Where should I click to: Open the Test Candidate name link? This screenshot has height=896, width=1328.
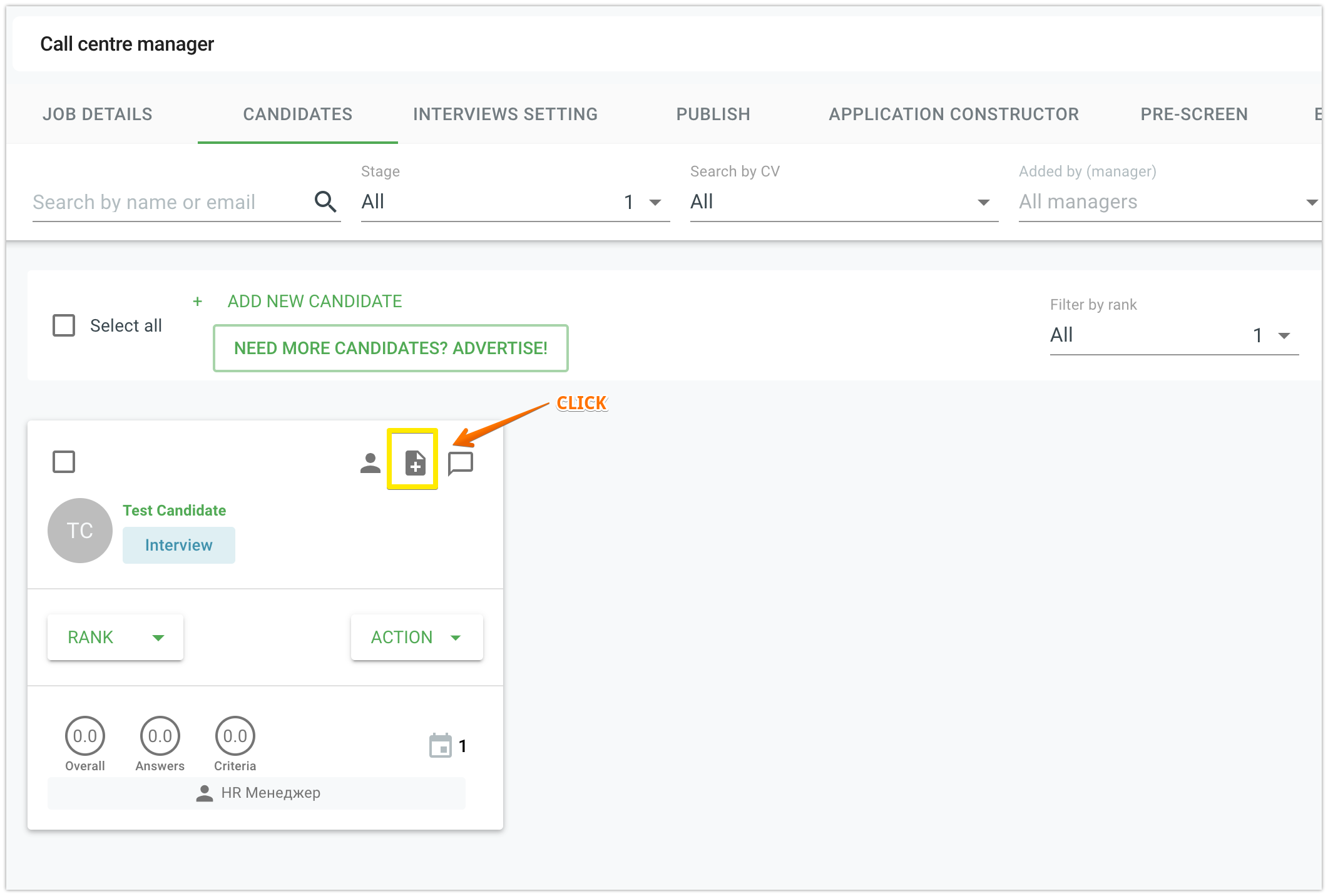coord(174,510)
